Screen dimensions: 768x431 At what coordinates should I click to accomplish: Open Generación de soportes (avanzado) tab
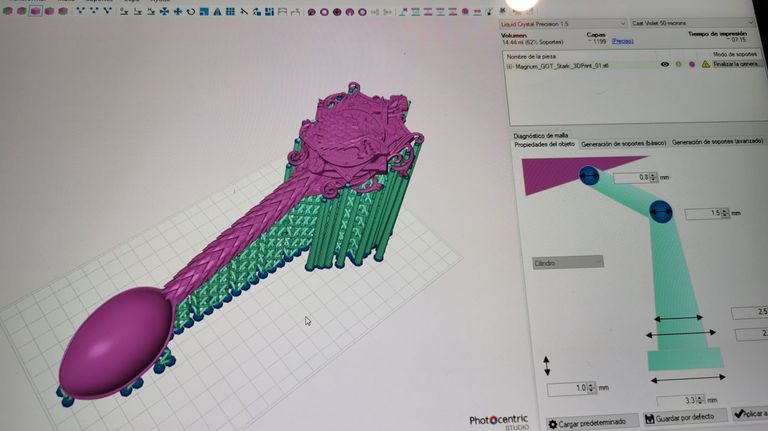717,142
